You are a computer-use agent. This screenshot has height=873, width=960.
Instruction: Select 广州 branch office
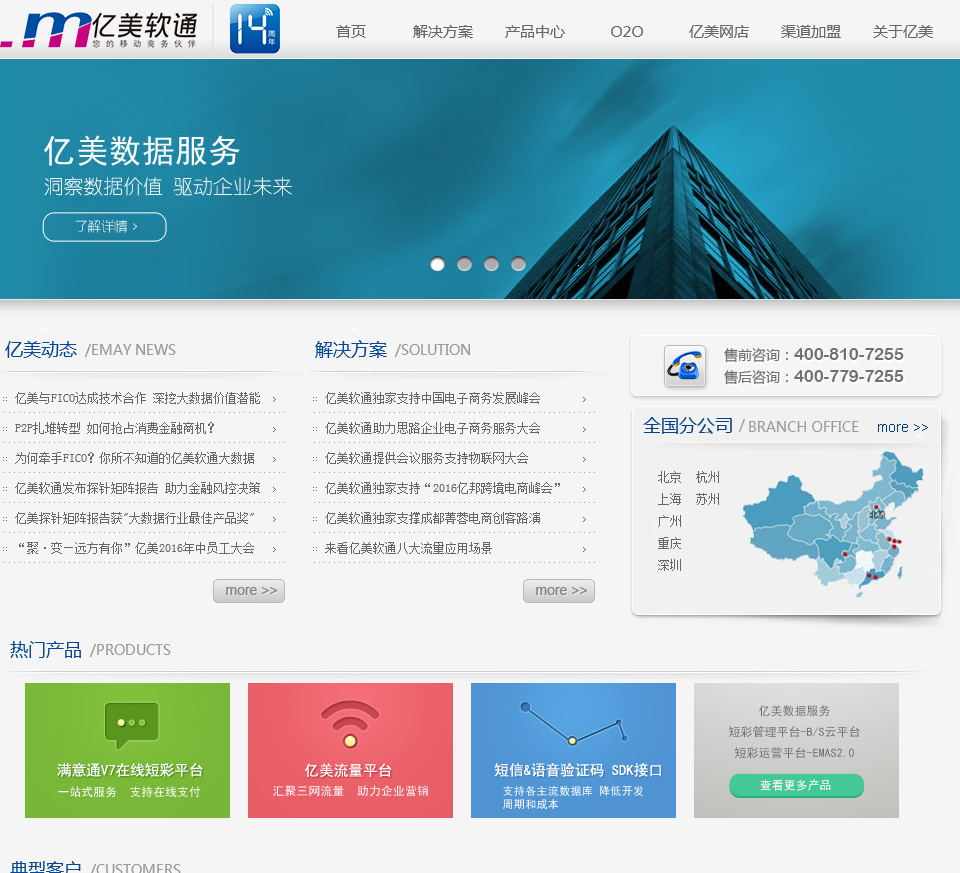click(669, 521)
